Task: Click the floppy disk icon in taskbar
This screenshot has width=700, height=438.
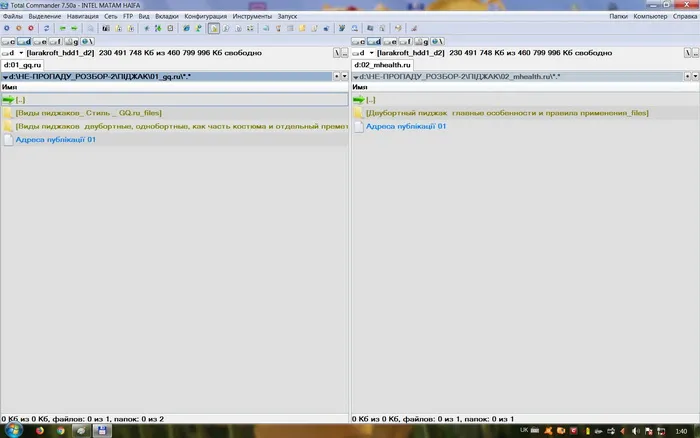Action: 102,431
